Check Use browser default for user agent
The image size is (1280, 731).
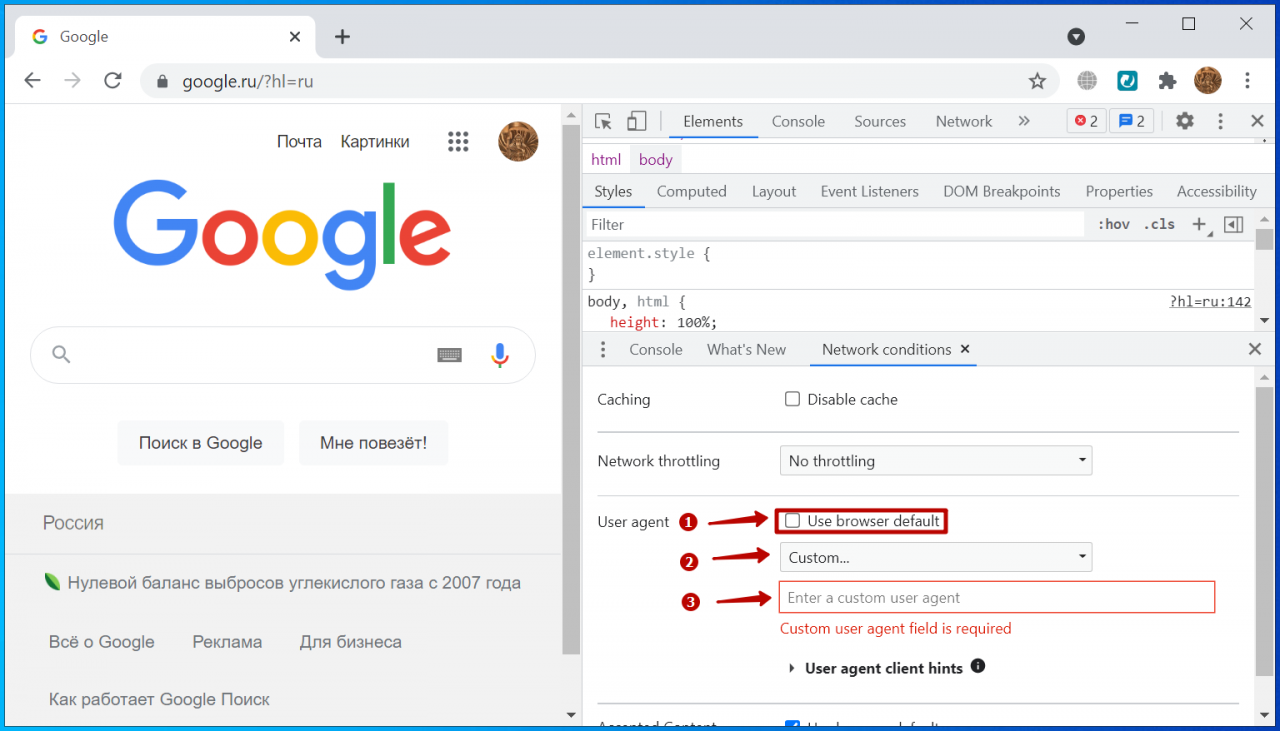point(792,521)
